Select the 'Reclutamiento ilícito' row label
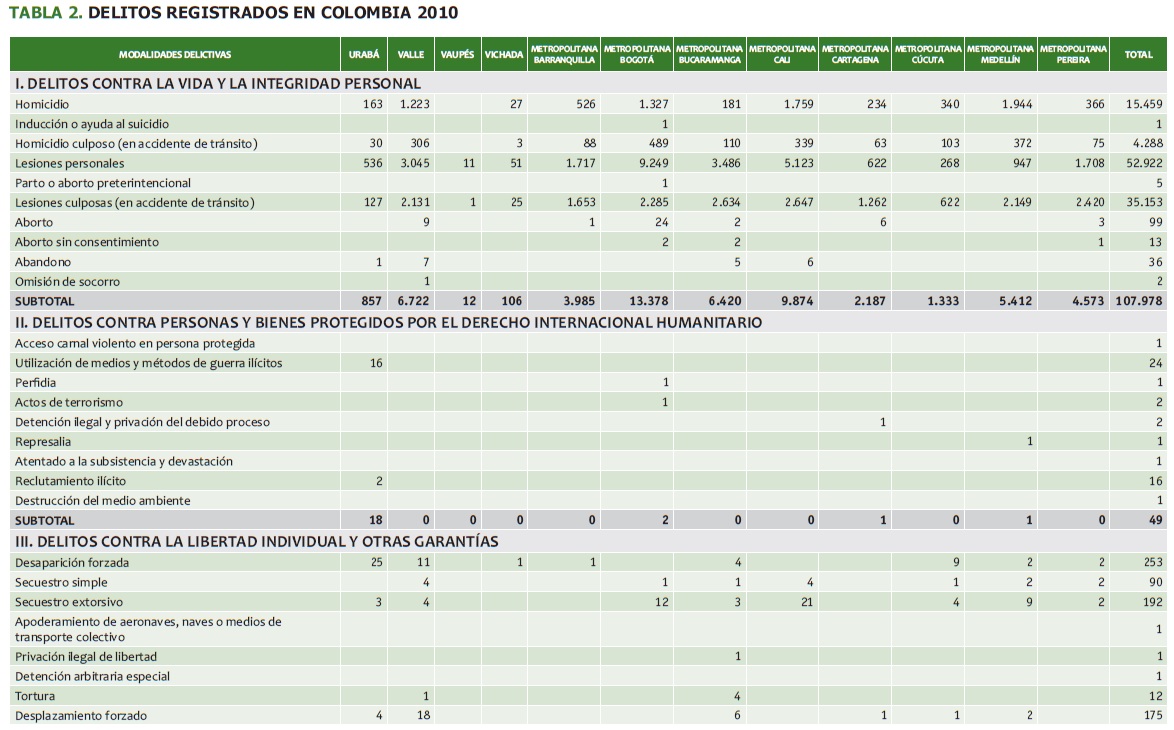This screenshot has width=1174, height=730. (x=70, y=481)
